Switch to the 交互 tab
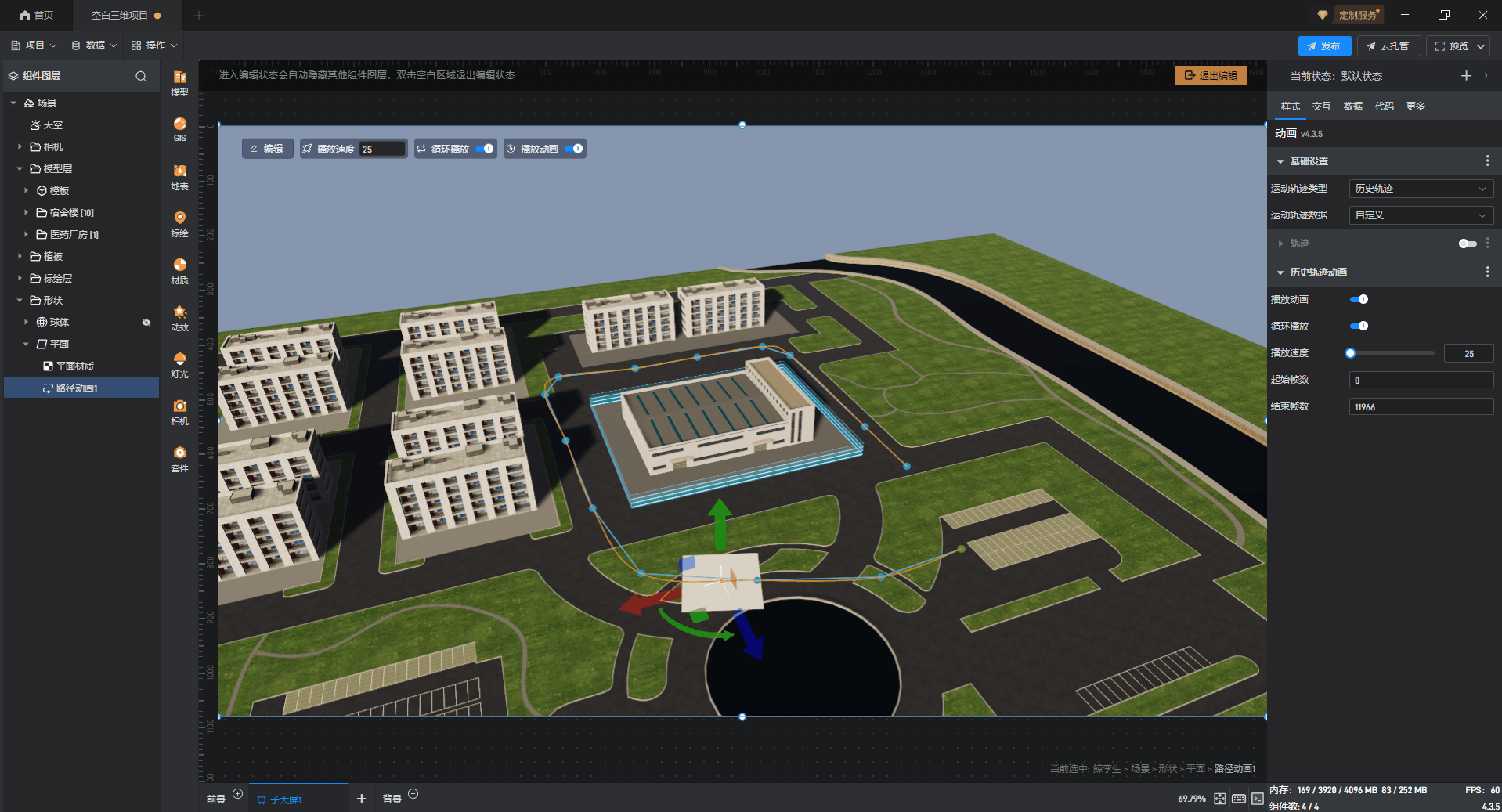The image size is (1502, 812). pos(1321,106)
